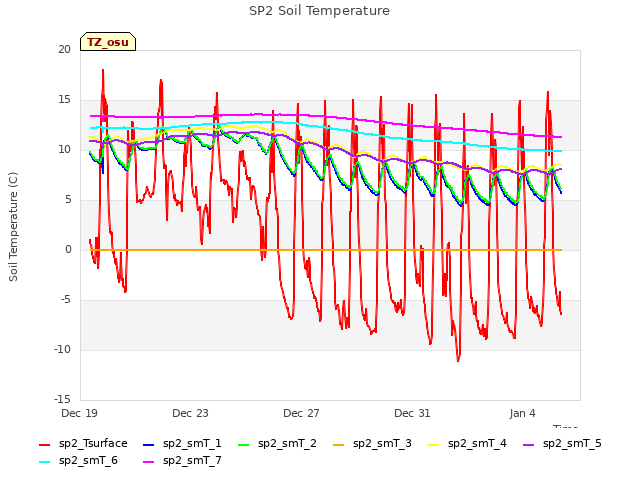Click the Dec 31 x-axis tick label
This screenshot has width=640, height=480.
point(412,413)
